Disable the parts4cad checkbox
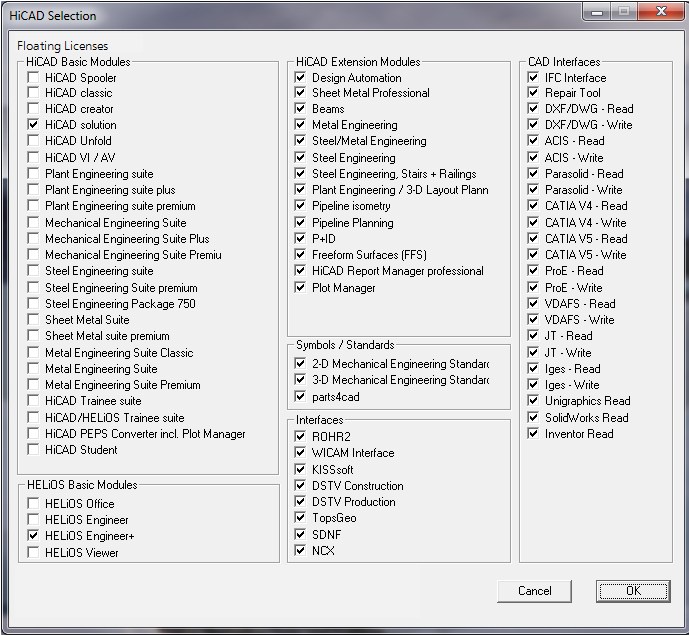The image size is (689, 635). click(301, 397)
